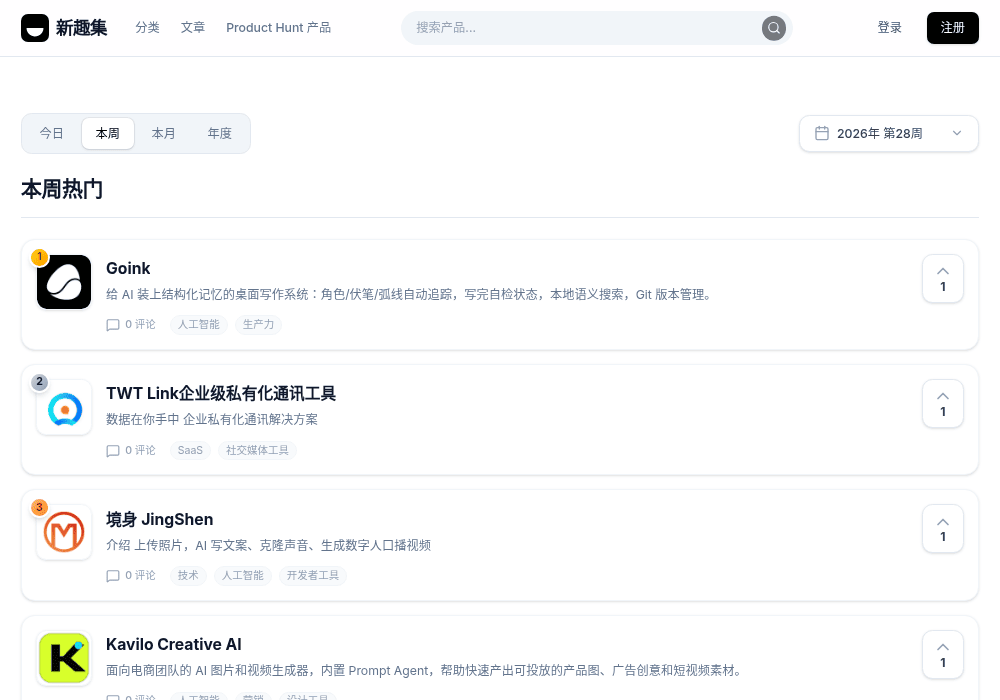The height and width of the screenshot is (700, 1000).
Task: Select the 人工智能 tag under Goink
Action: tap(198, 324)
